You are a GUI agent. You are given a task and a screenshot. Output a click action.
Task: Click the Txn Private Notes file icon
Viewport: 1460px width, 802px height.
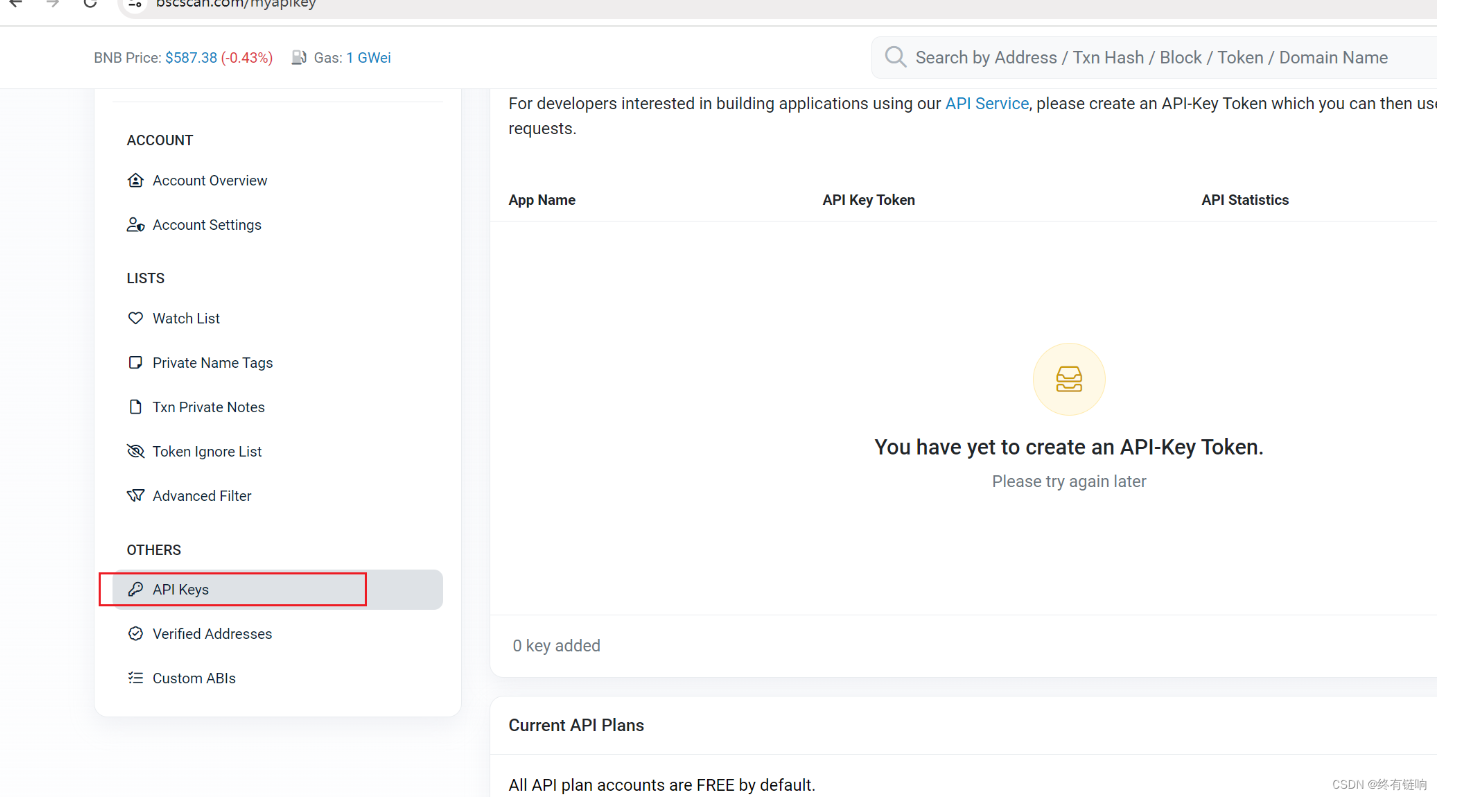[136, 407]
